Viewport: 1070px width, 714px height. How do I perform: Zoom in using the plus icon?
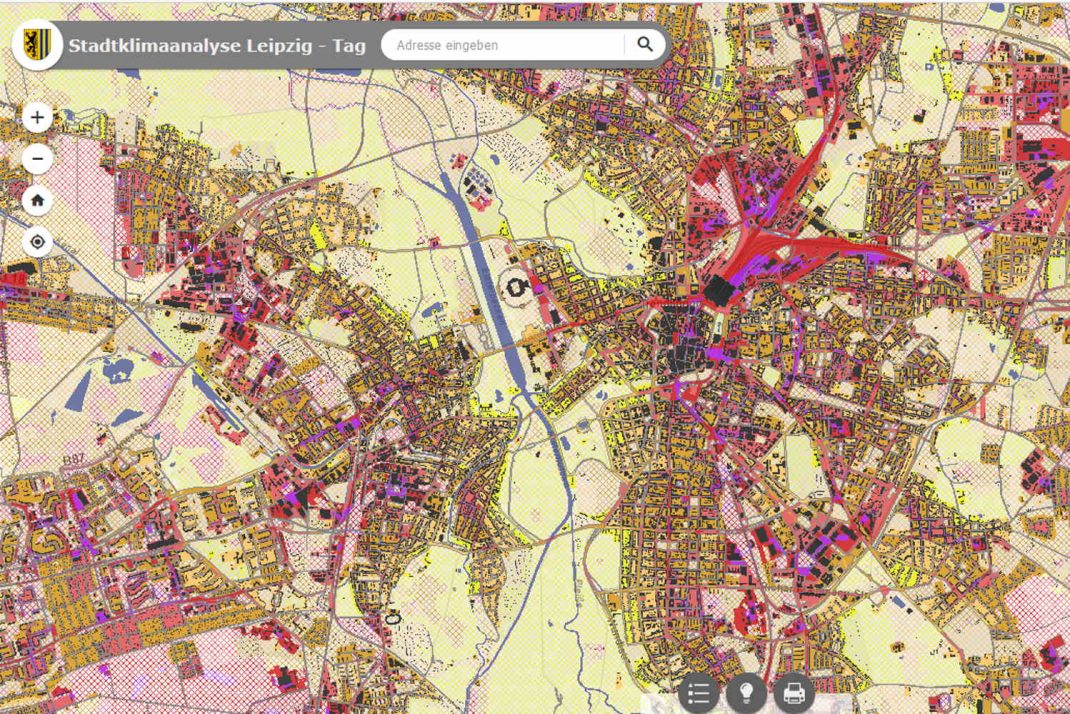[x=36, y=117]
